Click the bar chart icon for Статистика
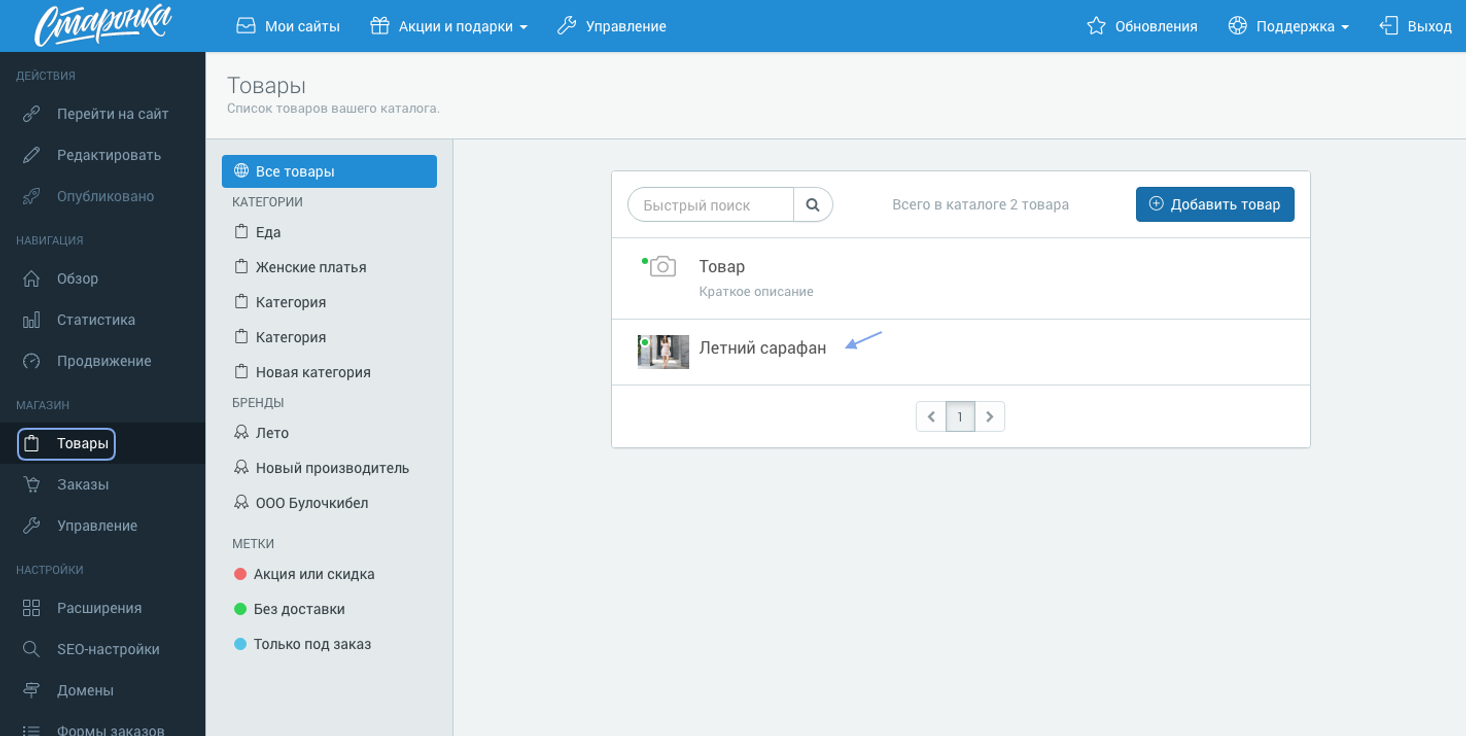Image resolution: width=1466 pixels, height=736 pixels. [x=32, y=320]
